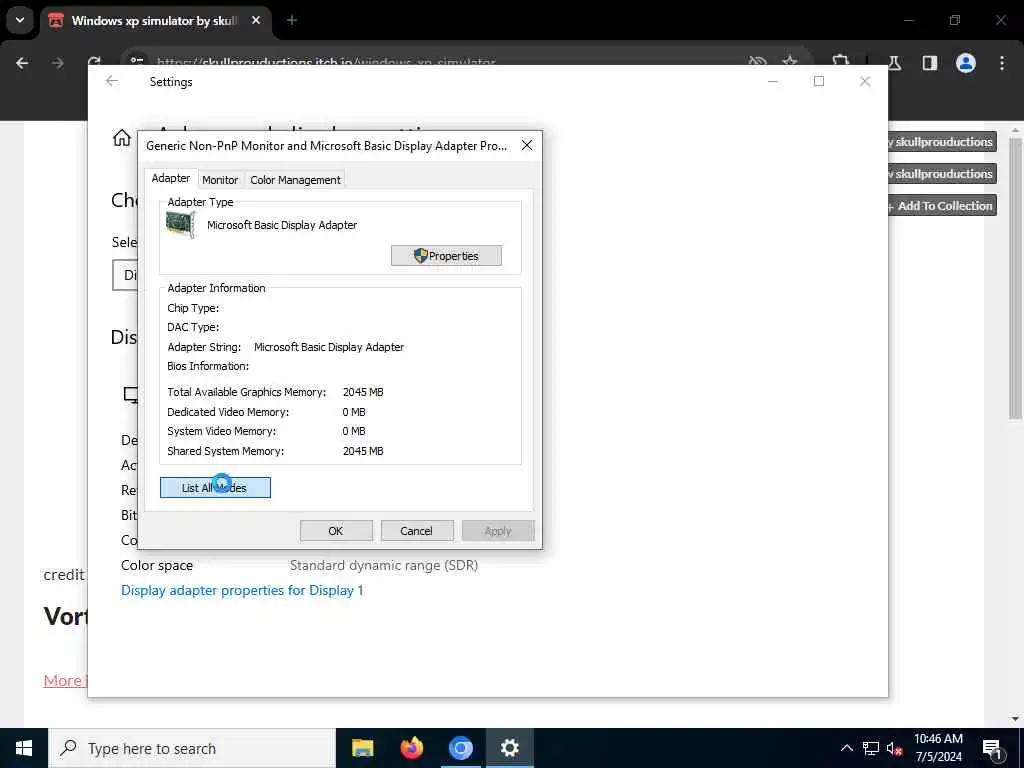Image resolution: width=1024 pixels, height=768 pixels.
Task: Minimize the Settings window
Action: point(773,81)
